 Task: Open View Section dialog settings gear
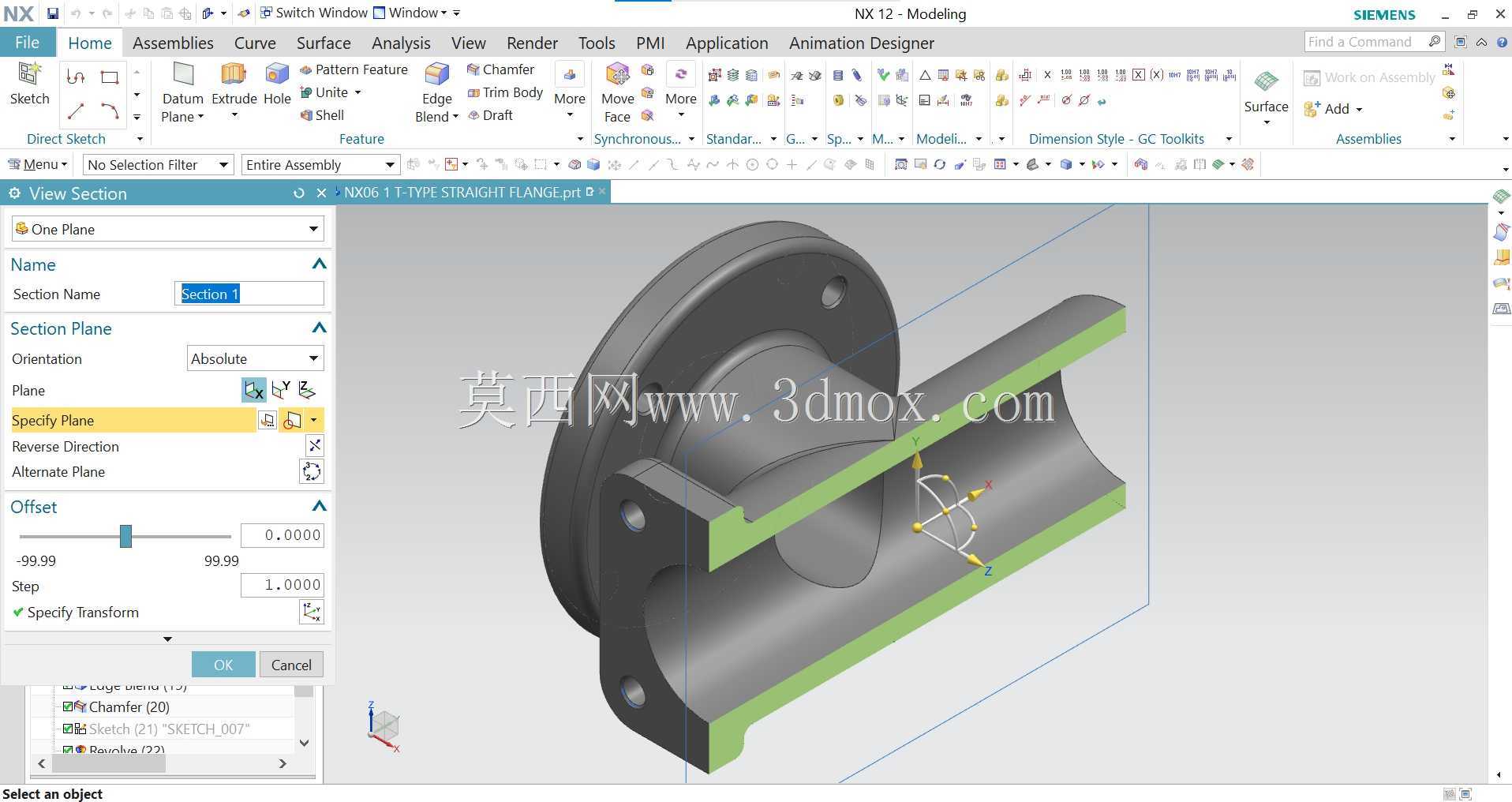click(14, 193)
